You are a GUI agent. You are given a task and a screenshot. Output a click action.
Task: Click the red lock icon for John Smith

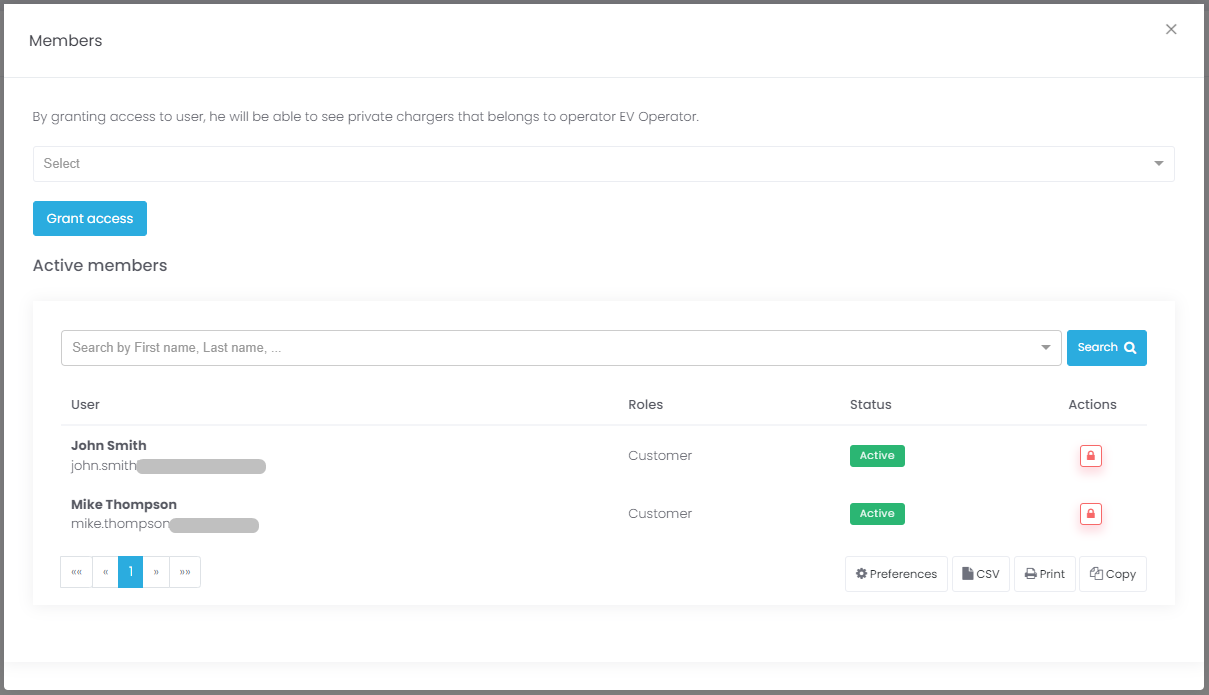(x=1090, y=455)
